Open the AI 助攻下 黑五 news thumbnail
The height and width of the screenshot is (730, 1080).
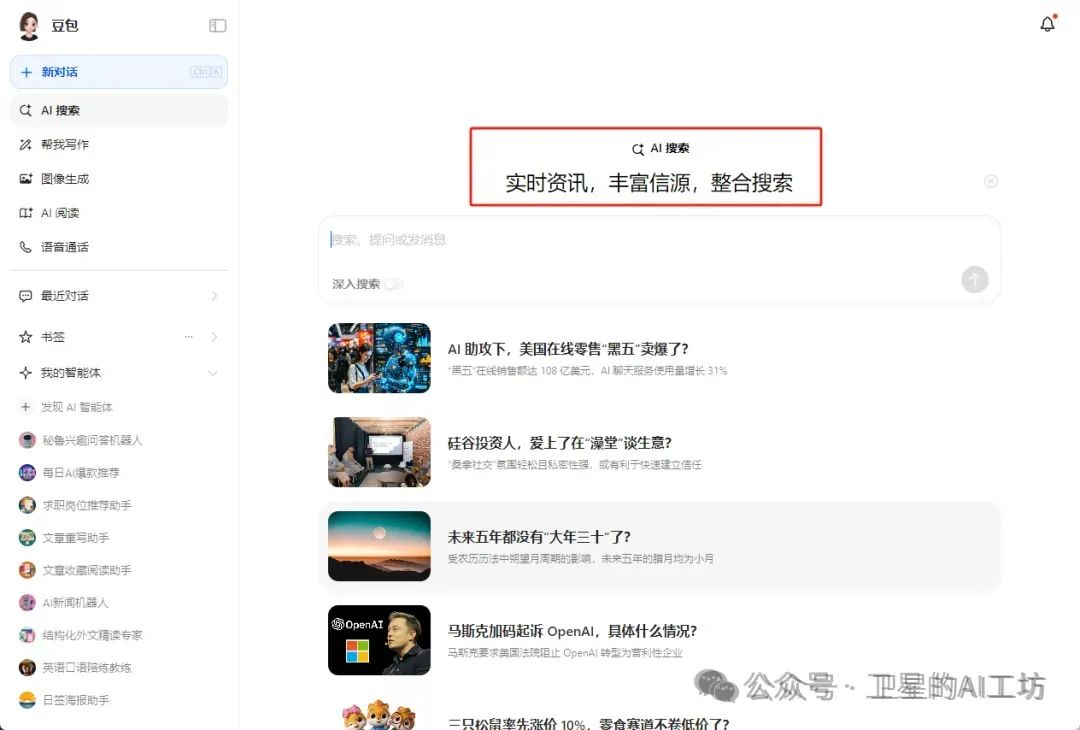click(x=380, y=358)
